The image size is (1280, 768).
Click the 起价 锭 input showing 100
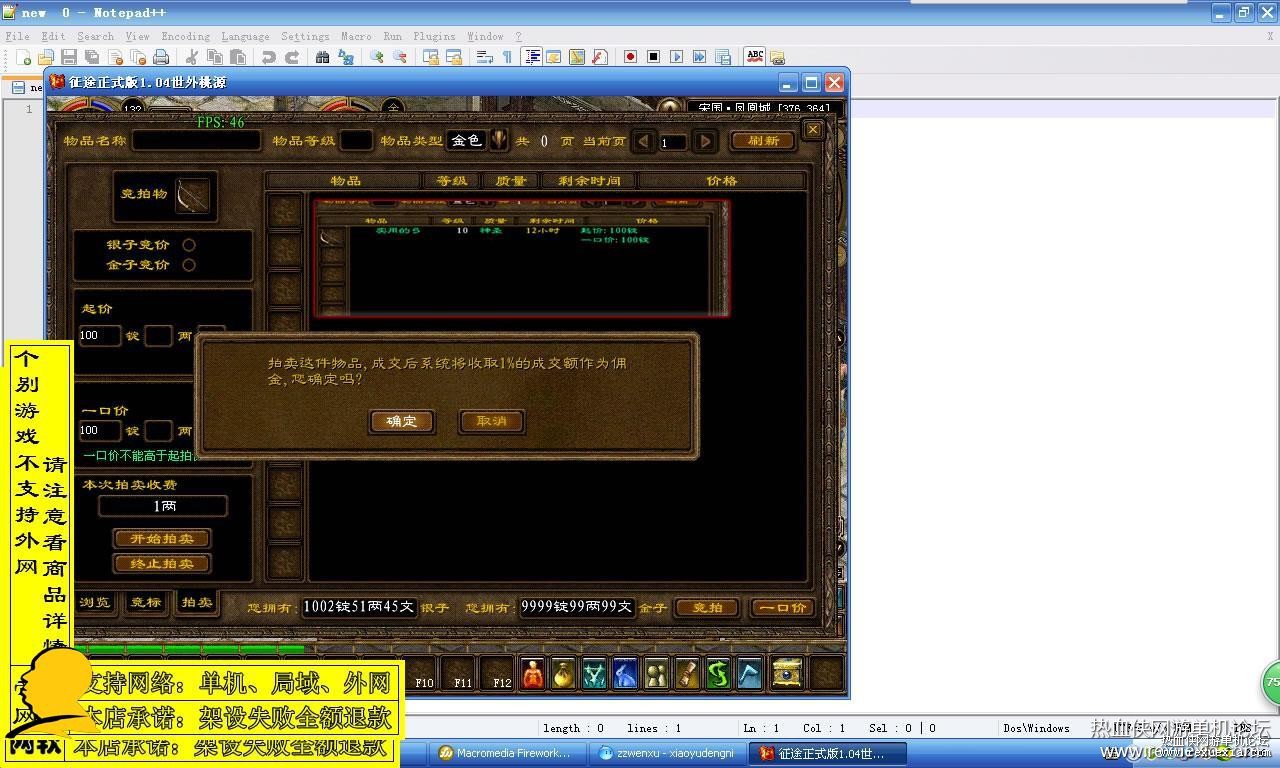click(x=100, y=336)
